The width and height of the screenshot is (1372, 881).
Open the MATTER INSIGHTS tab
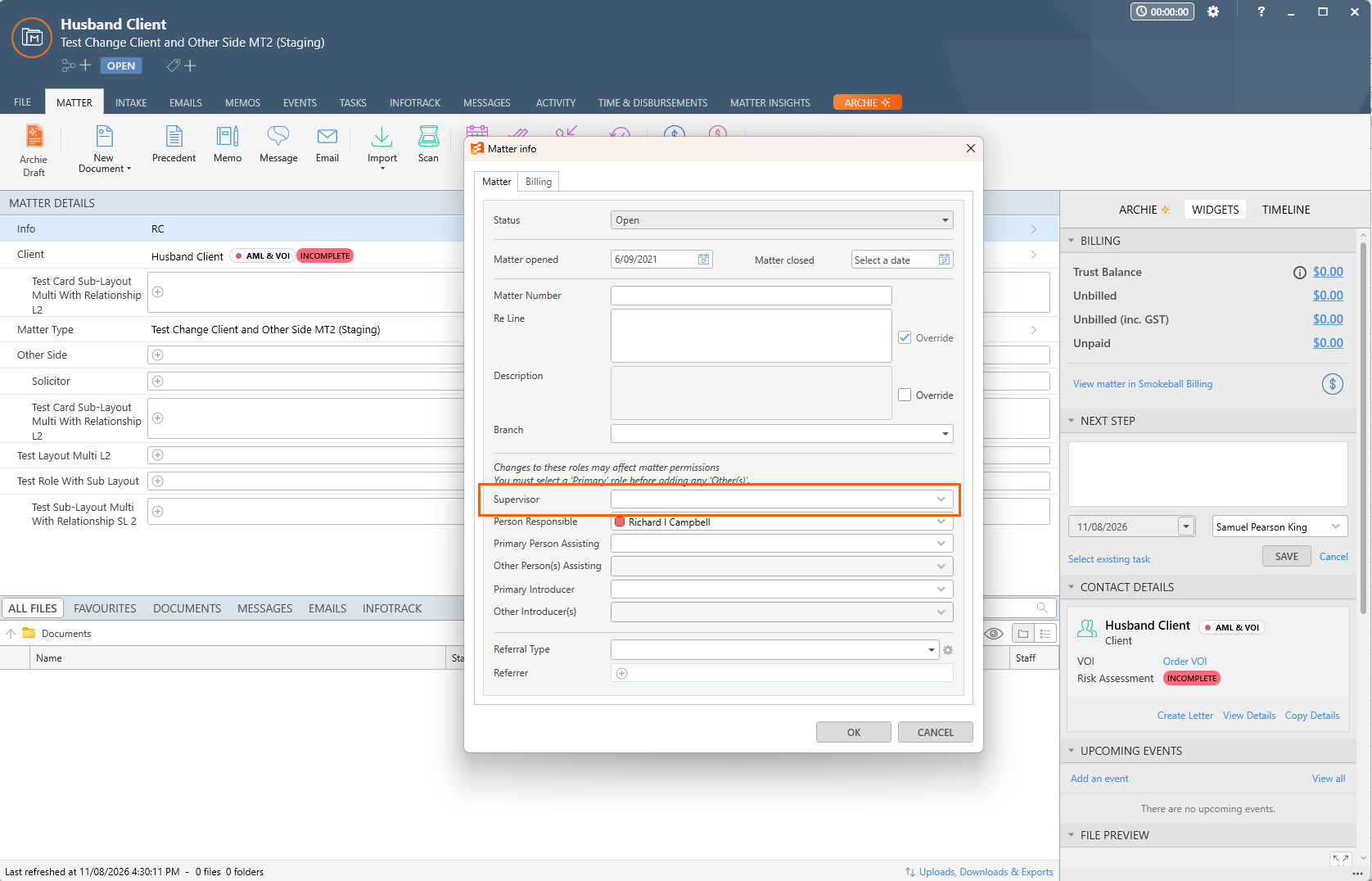[770, 102]
